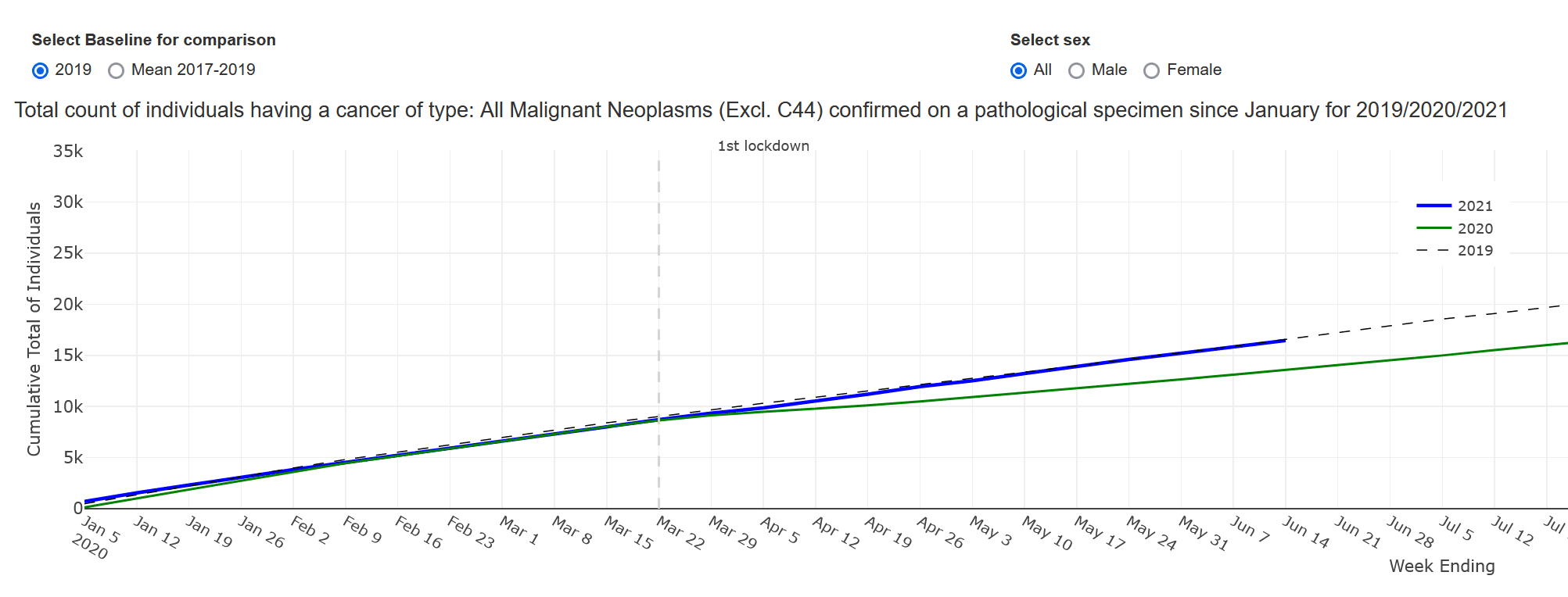Screen dimensions: 1568x597
Task: Select the 2019 baseline radio button
Action: tap(41, 70)
